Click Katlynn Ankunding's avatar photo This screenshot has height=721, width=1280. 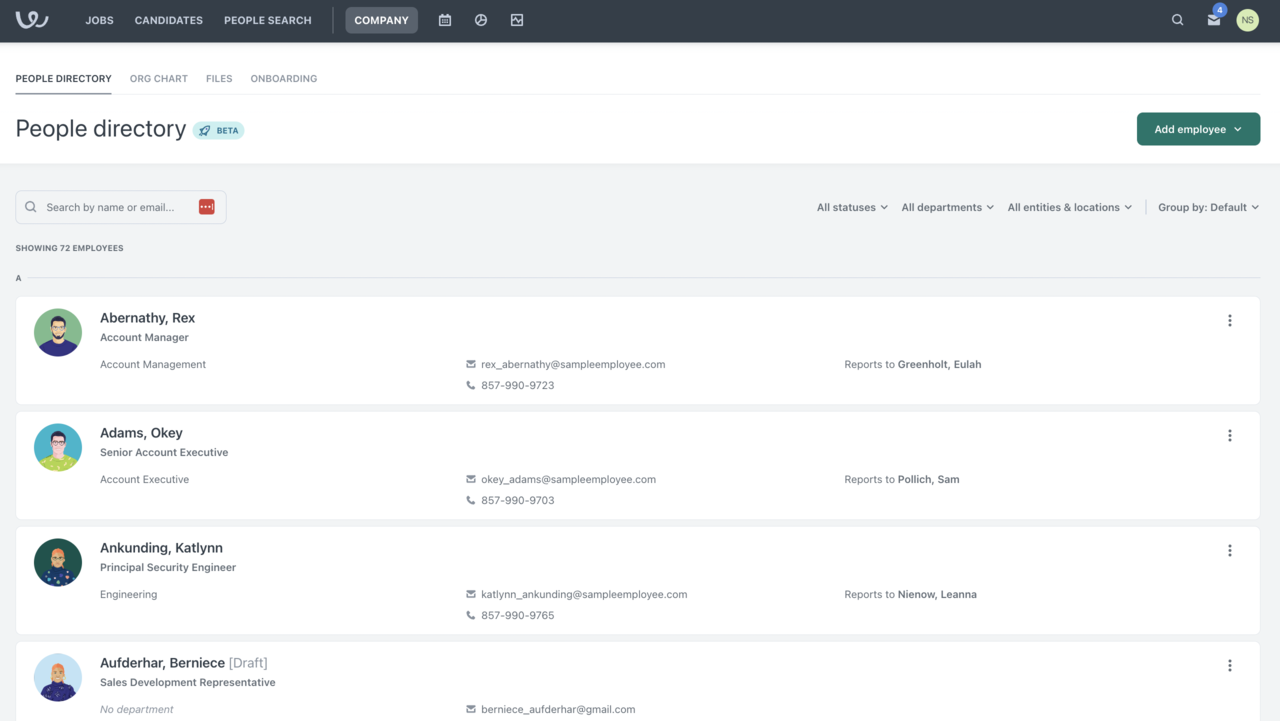[58, 562]
